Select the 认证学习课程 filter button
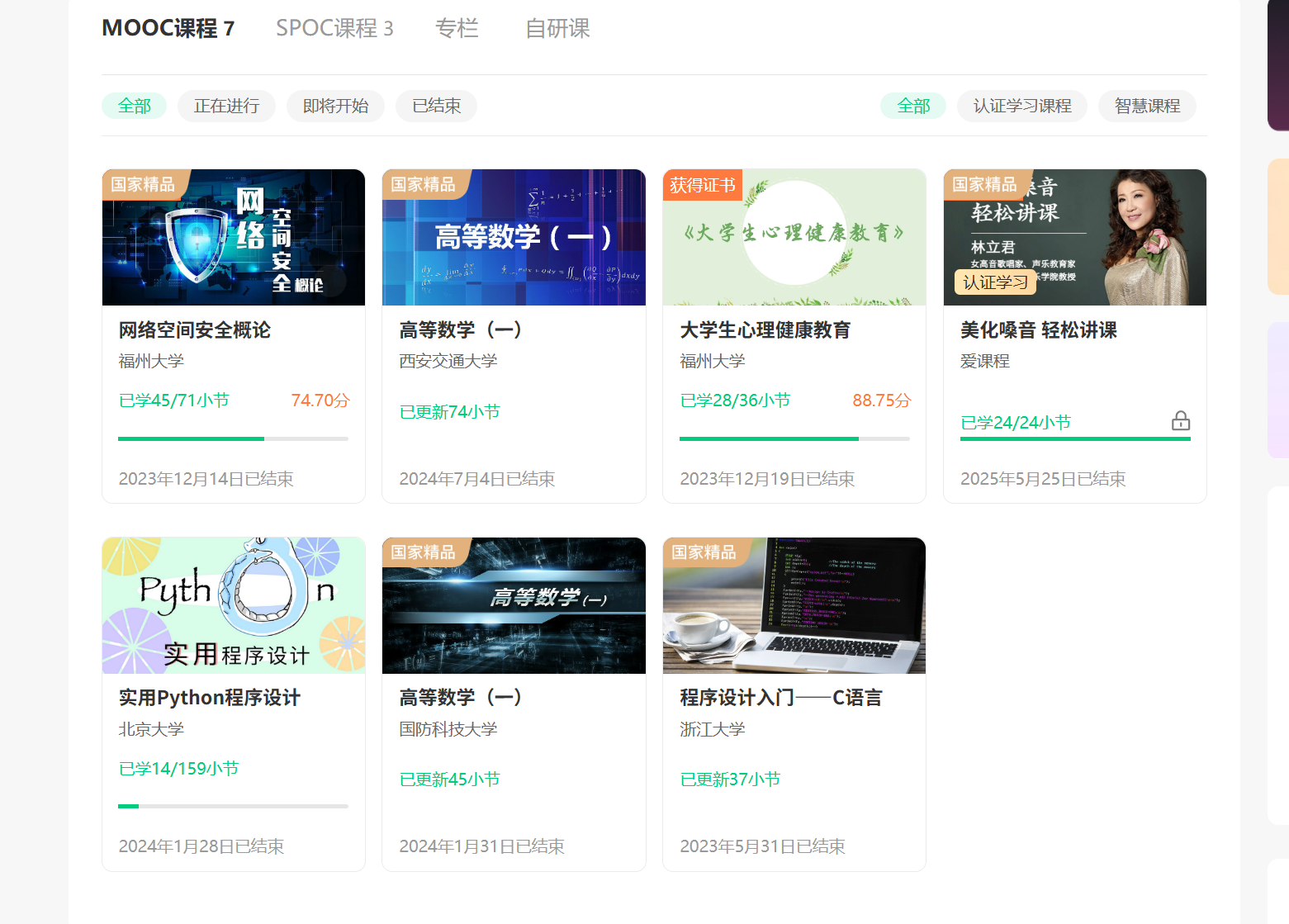The width and height of the screenshot is (1289, 924). point(1021,106)
